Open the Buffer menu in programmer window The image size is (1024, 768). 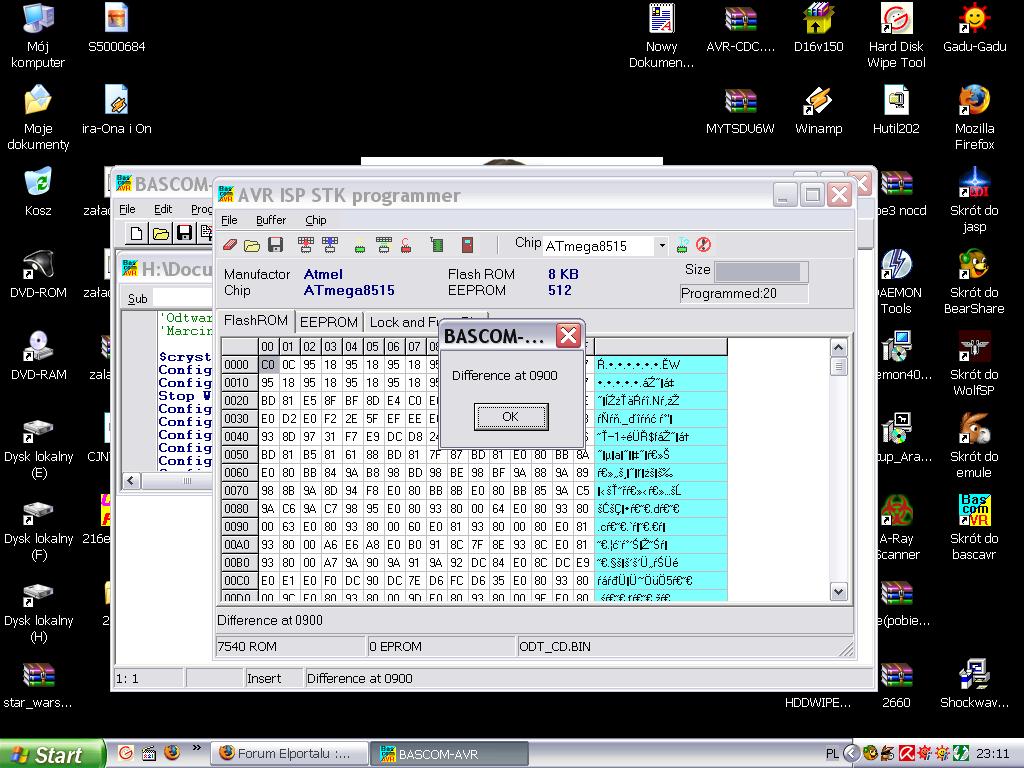[270, 220]
